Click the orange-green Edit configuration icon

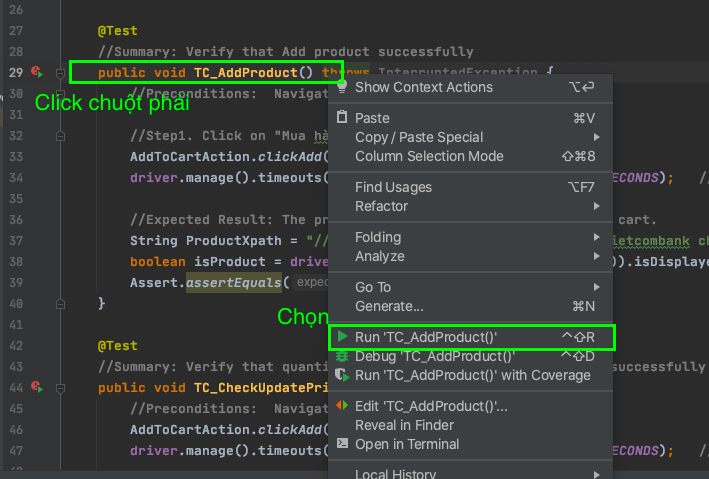(x=342, y=406)
